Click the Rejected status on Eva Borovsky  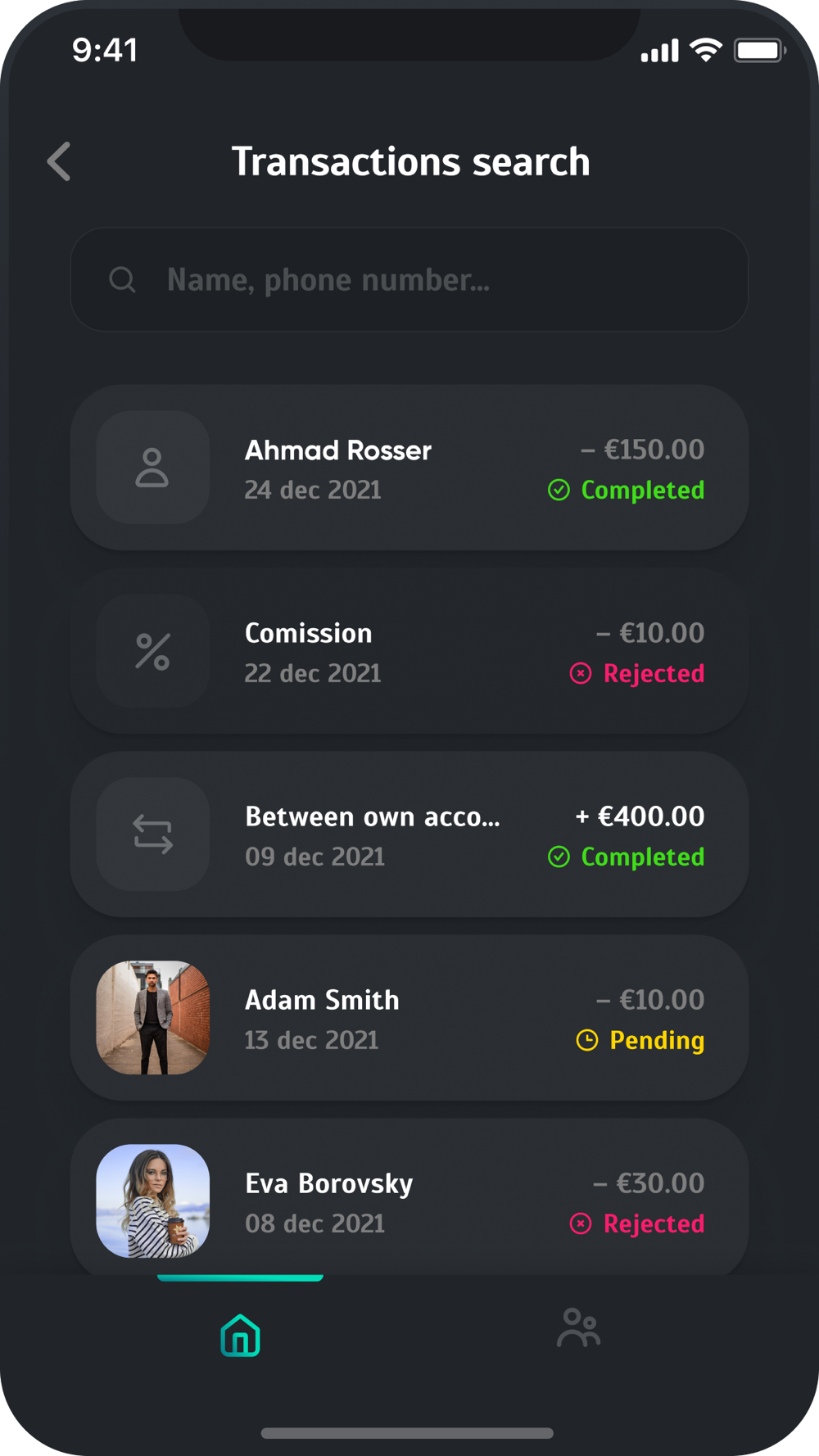[654, 1224]
